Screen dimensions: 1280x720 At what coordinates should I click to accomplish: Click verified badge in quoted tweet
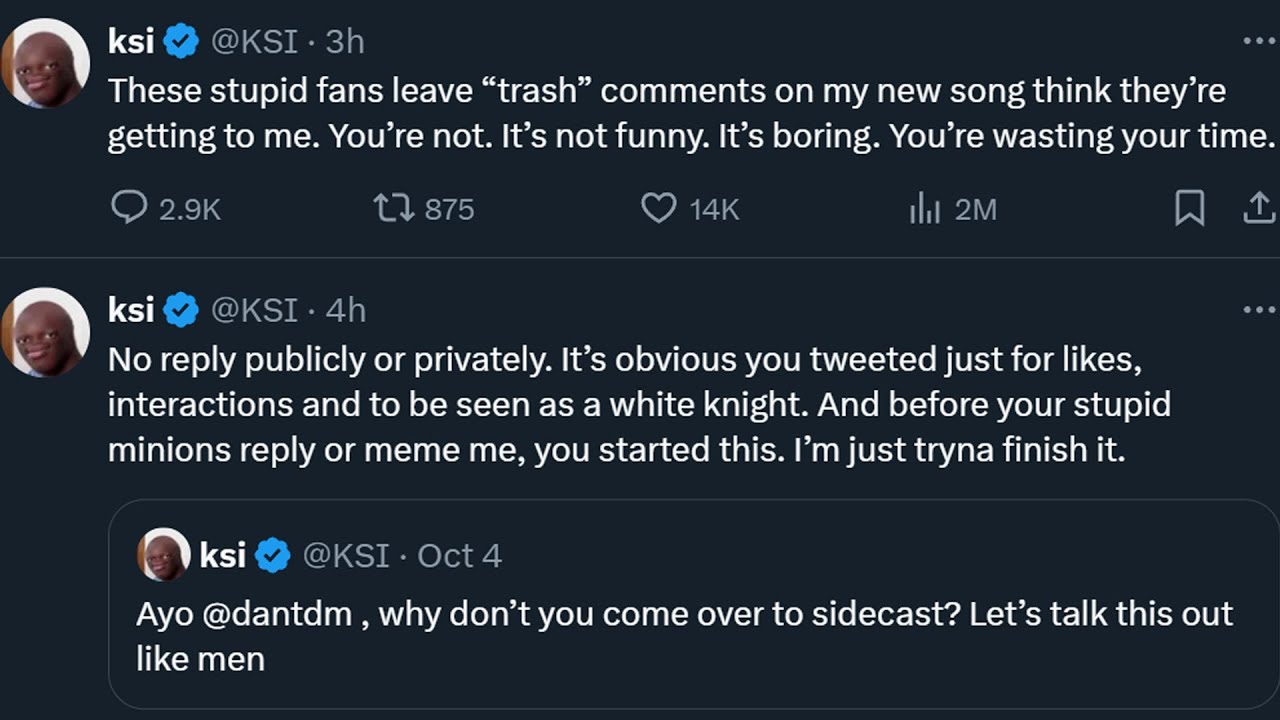(273, 555)
